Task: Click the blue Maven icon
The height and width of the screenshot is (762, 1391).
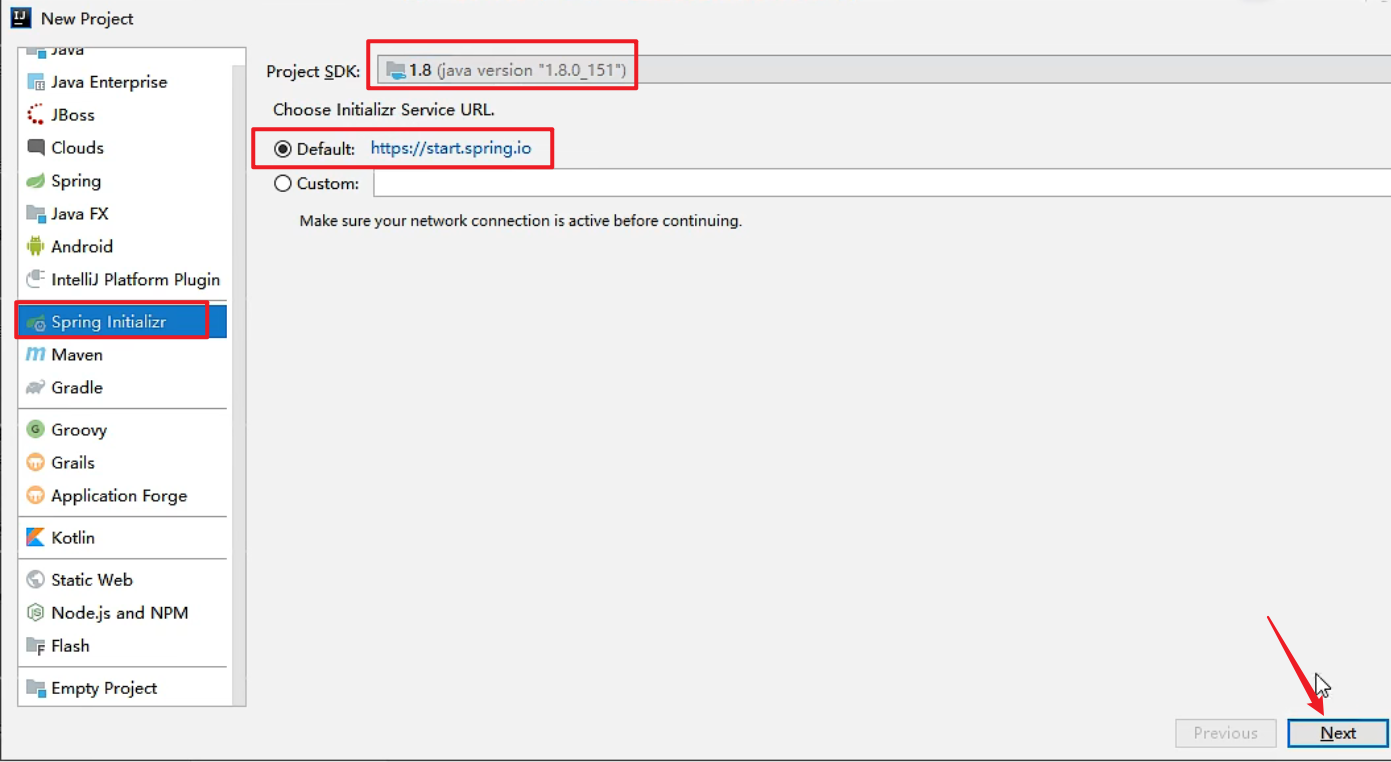Action: pyautogui.click(x=36, y=355)
